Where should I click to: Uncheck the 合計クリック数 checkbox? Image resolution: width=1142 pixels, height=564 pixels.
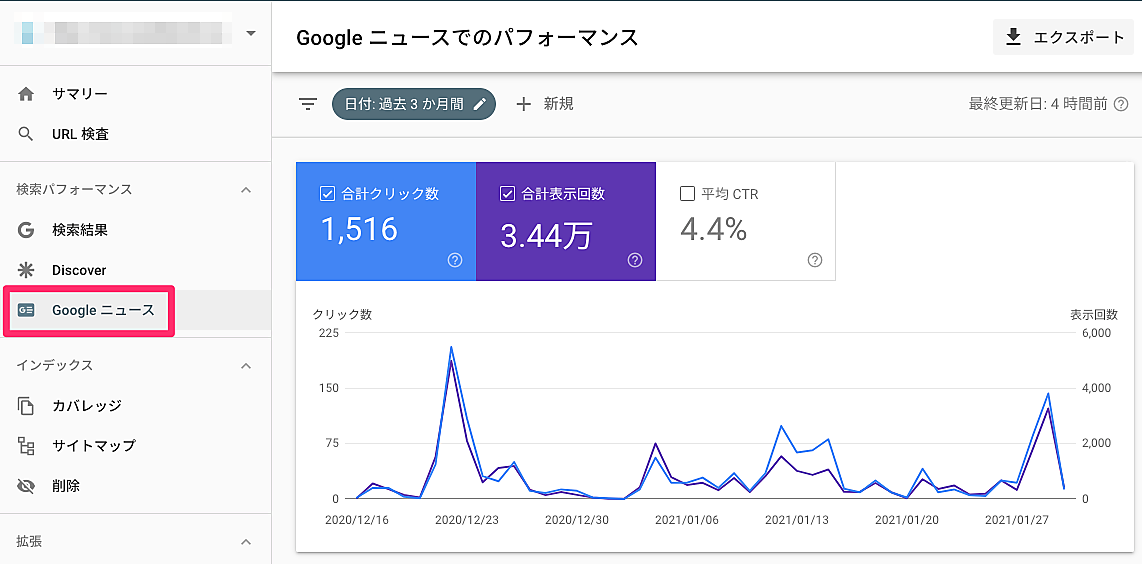click(x=327, y=194)
